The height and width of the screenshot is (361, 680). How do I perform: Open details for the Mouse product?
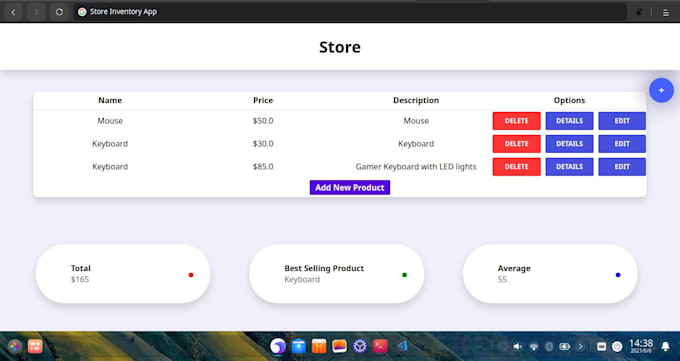click(x=569, y=121)
